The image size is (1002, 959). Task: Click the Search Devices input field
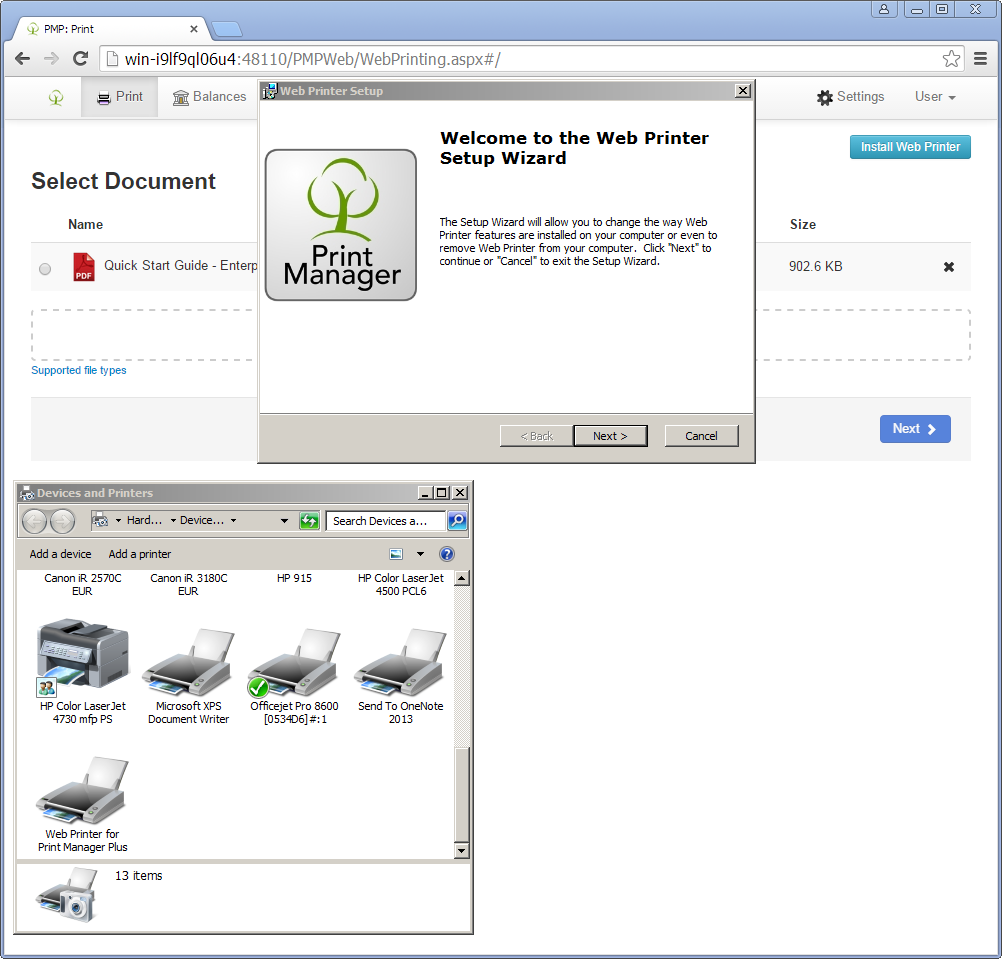pyautogui.click(x=386, y=521)
